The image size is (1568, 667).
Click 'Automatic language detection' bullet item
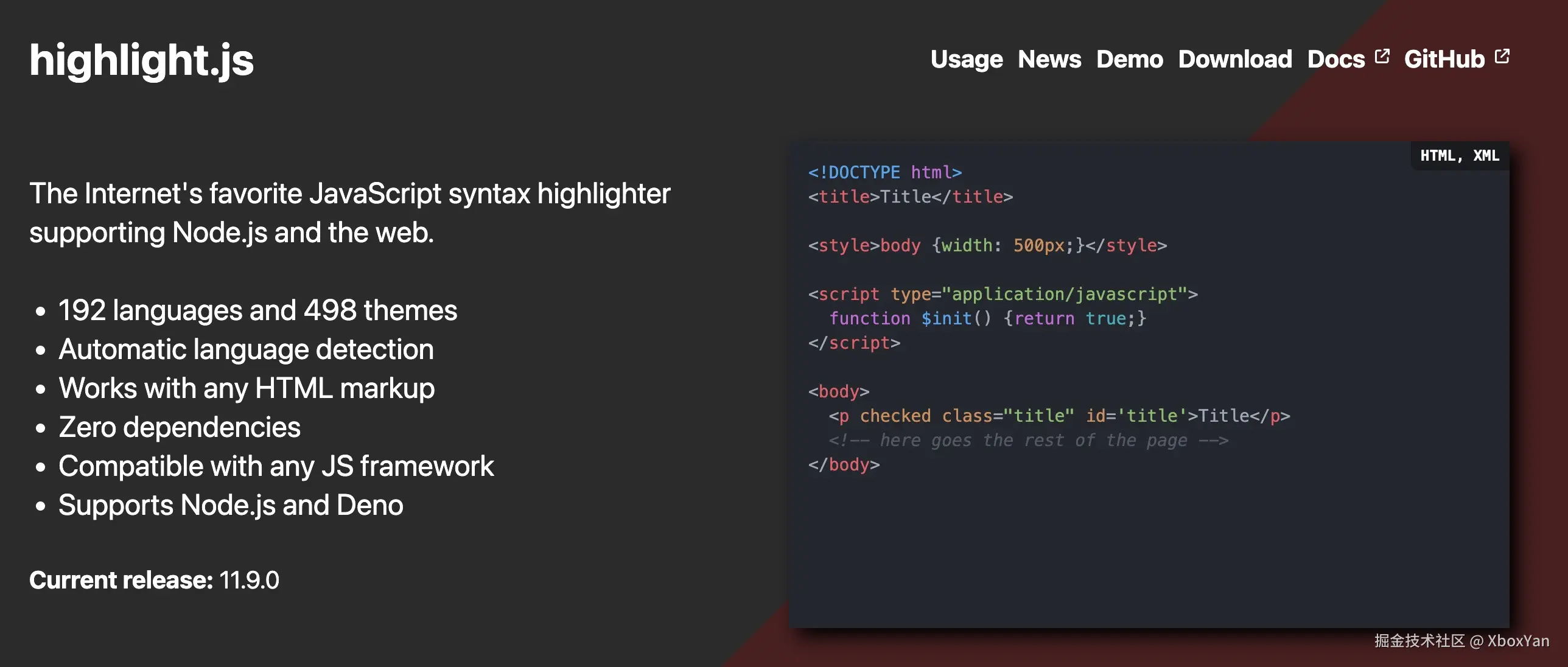point(246,349)
